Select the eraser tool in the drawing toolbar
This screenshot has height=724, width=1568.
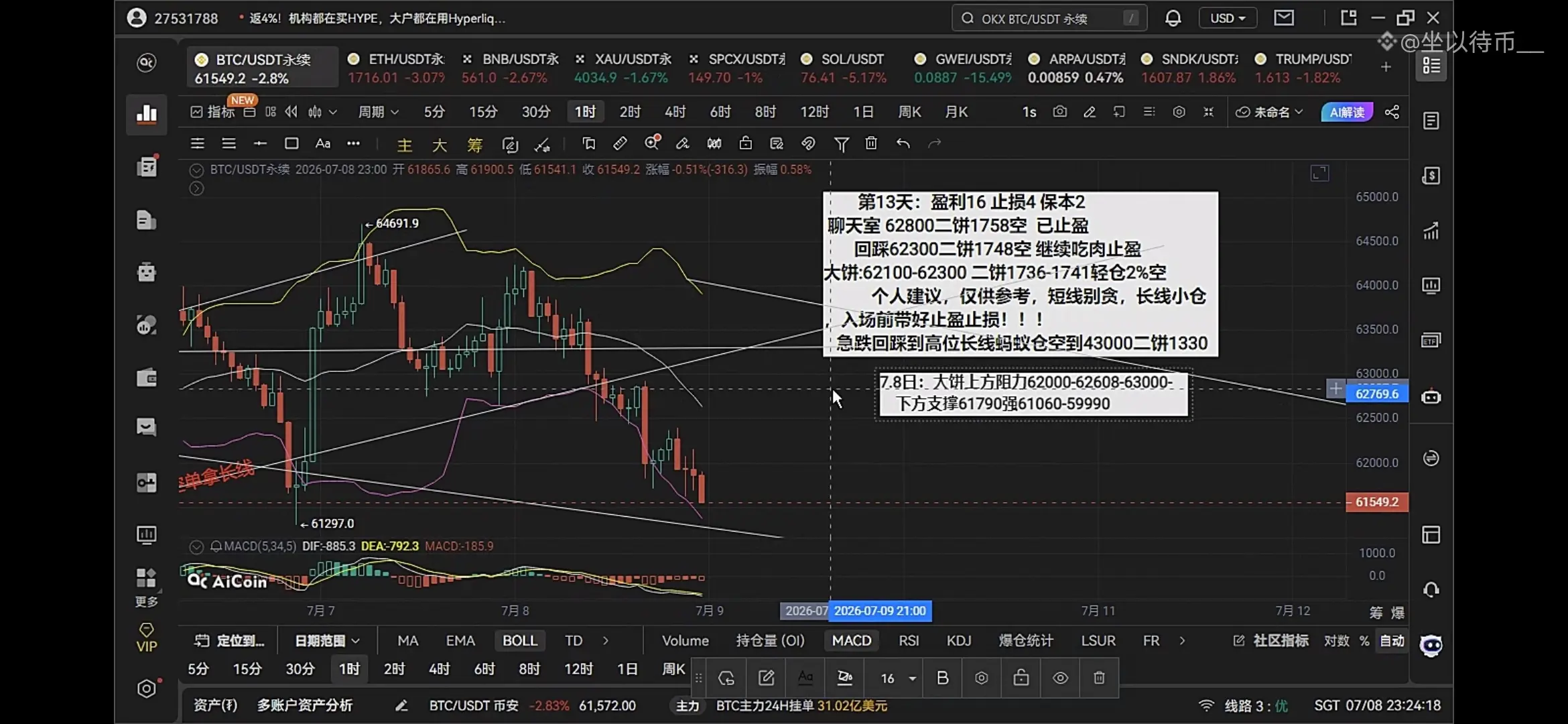[x=683, y=143]
